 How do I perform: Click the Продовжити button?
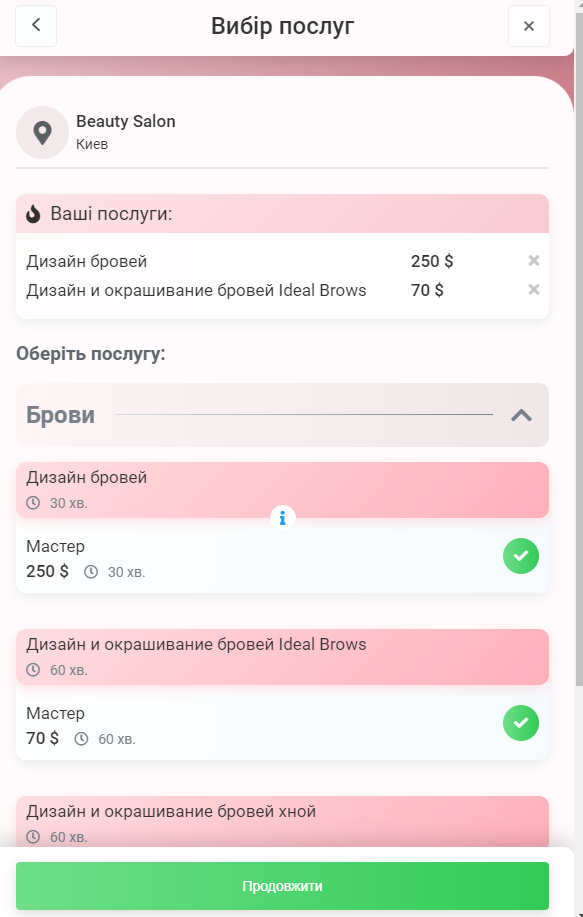tap(282, 886)
